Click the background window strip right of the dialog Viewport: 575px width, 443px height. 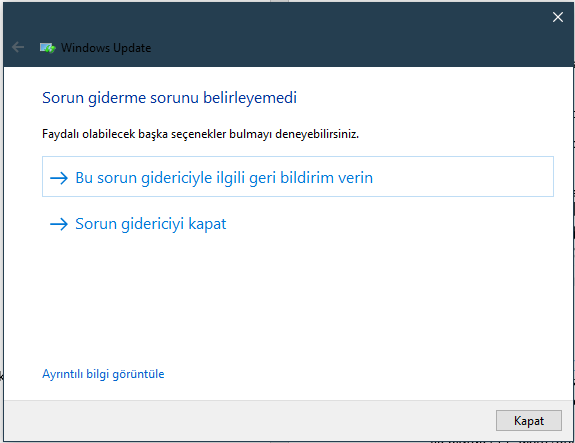(x=574, y=220)
